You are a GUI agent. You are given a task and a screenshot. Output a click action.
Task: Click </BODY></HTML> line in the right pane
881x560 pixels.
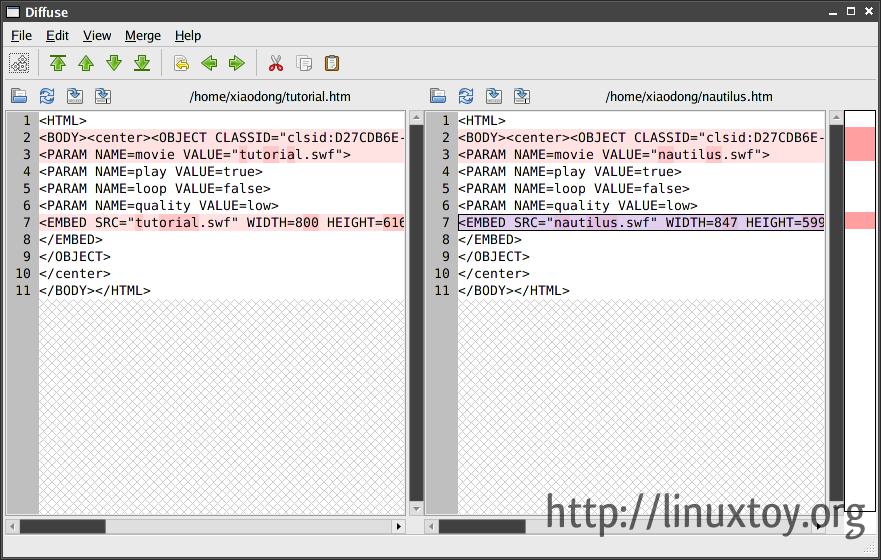pyautogui.click(x=641, y=290)
